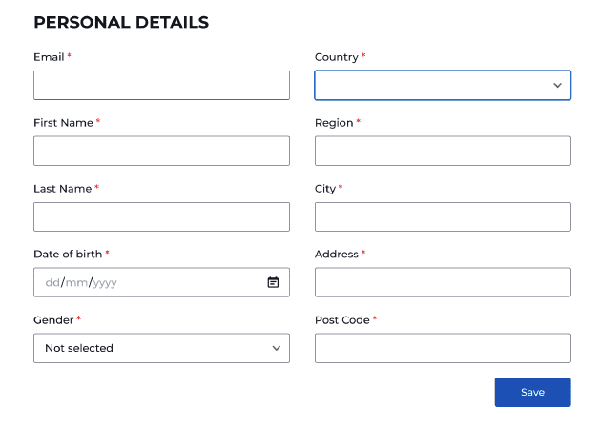600x429 pixels.
Task: Select the yyyy year segment of date
Action: pos(105,282)
